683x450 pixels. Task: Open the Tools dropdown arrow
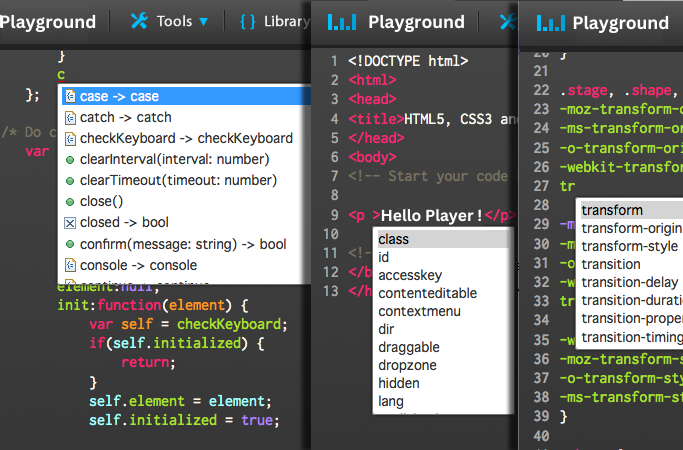coord(203,22)
